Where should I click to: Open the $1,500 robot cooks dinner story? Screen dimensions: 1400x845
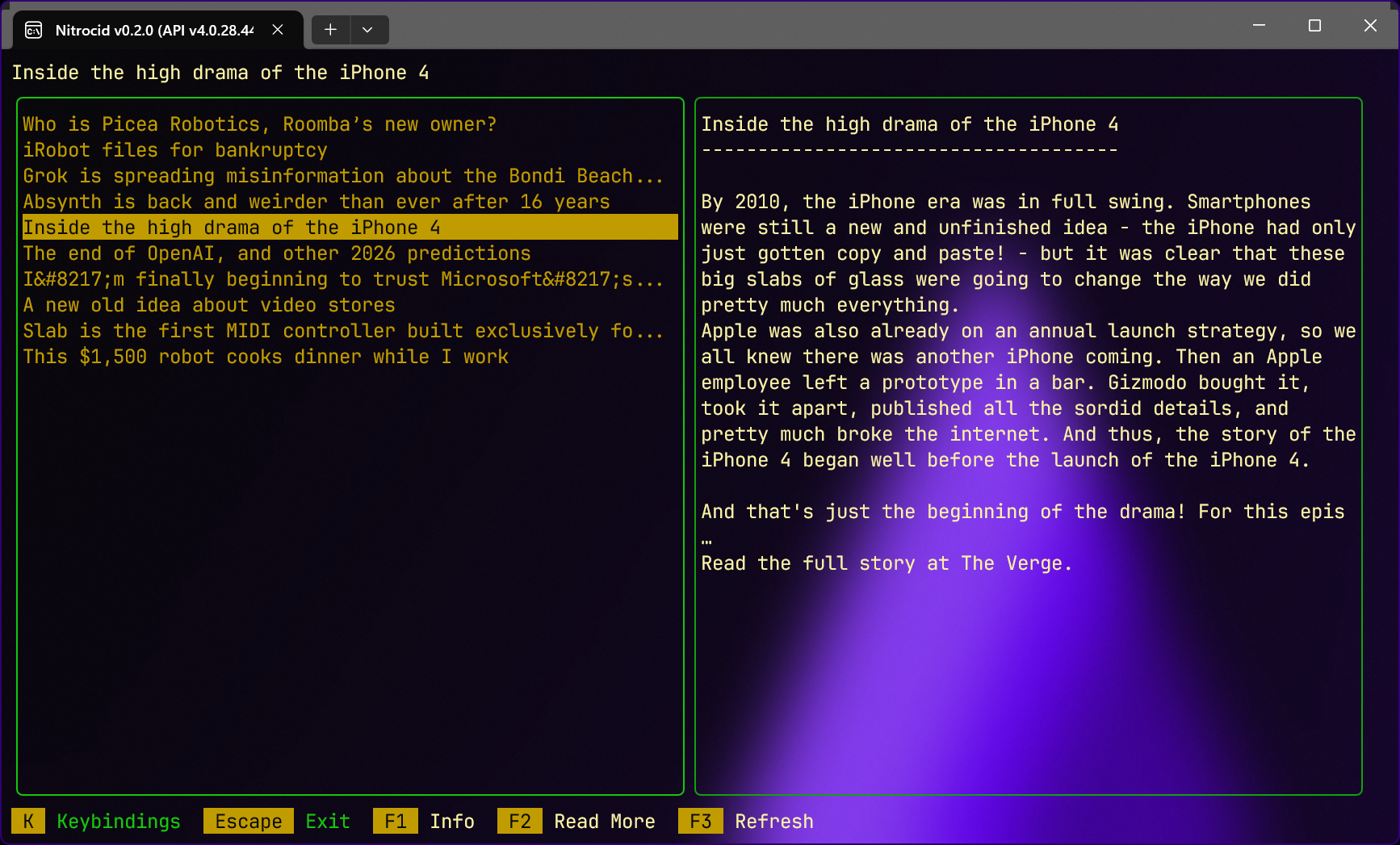pyautogui.click(x=266, y=357)
